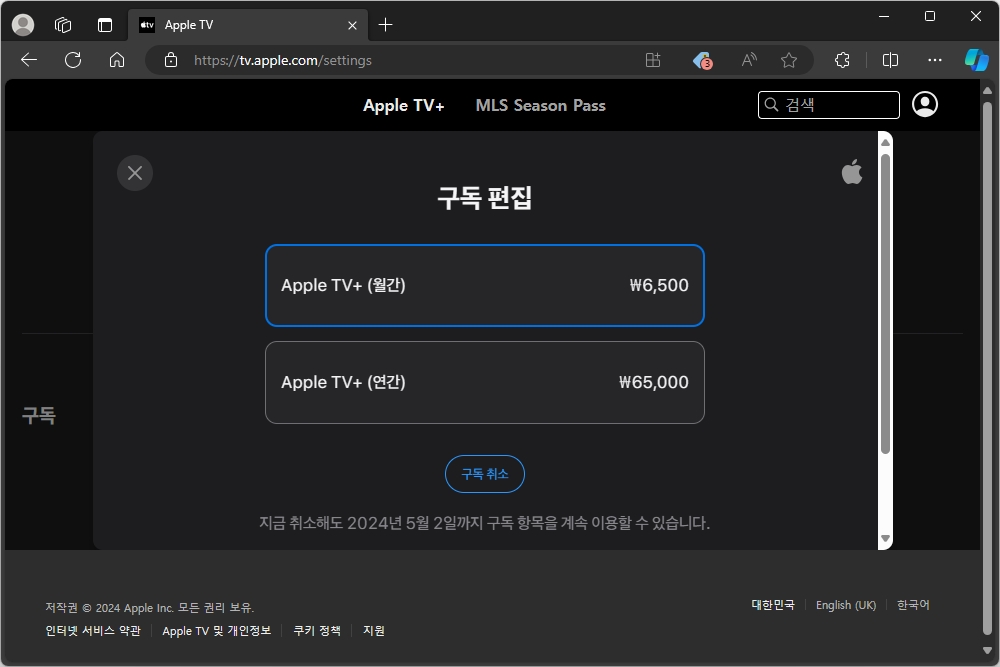This screenshot has height=667, width=1000.
Task: Click the search magnifier icon
Action: (772, 105)
